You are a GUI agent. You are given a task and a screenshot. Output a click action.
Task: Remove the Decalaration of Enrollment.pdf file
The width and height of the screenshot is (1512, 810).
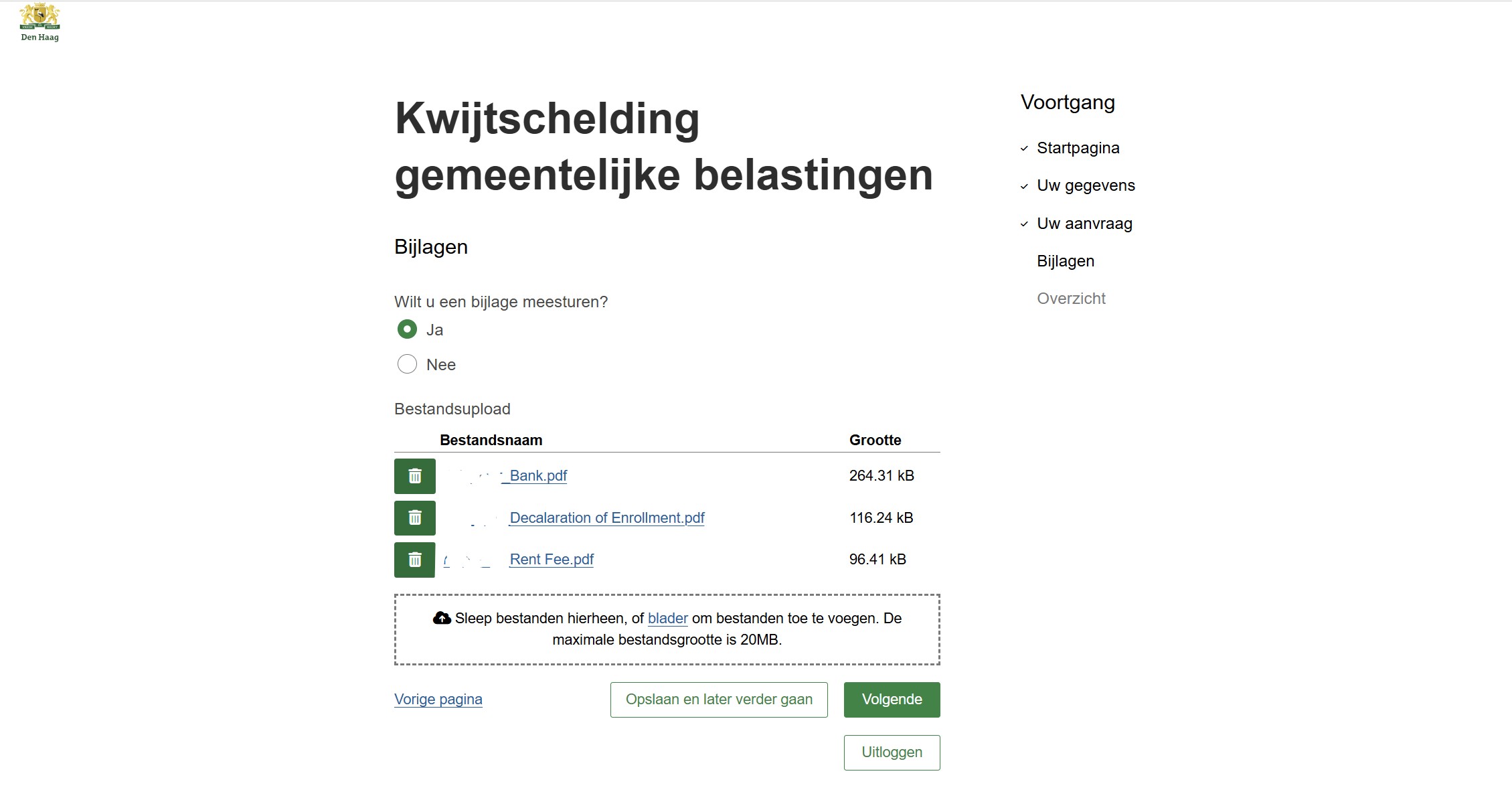click(414, 518)
